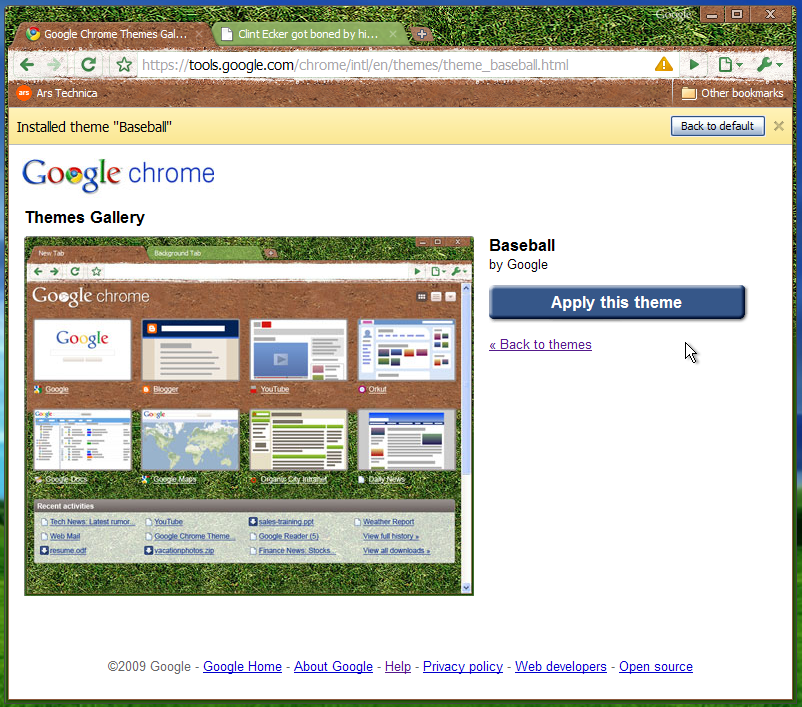The image size is (802, 707).
Task: Click the page icon on the Clint Ecker tab
Action: [227, 34]
